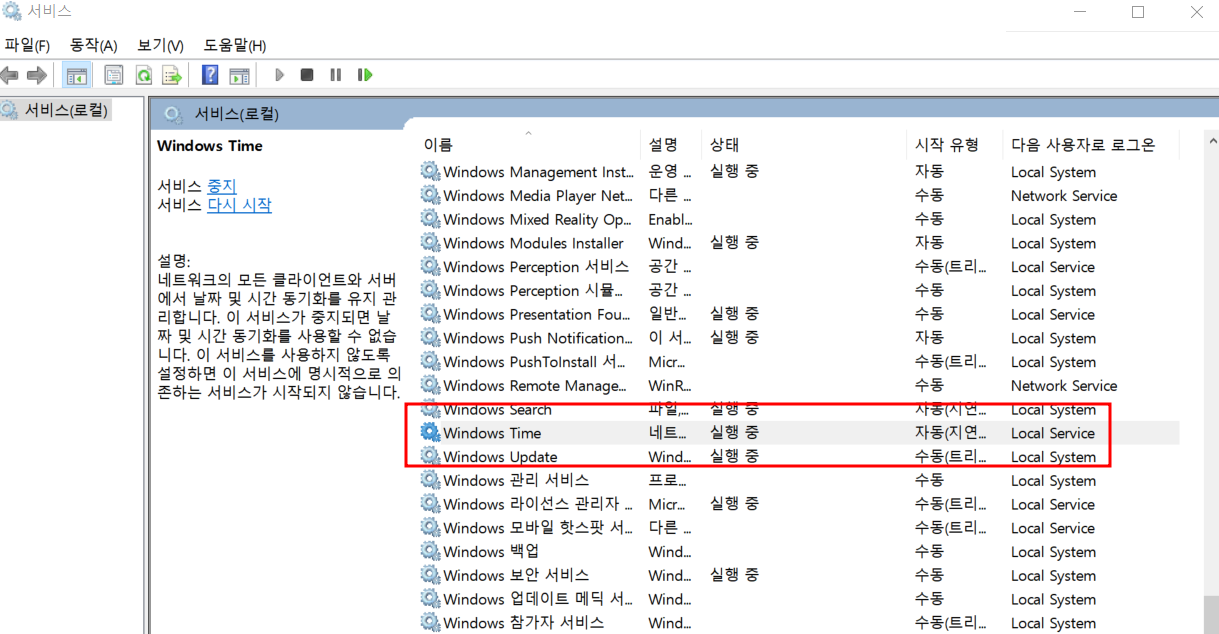Click the Refresh toolbar icon
Image resolution: width=1219 pixels, height=634 pixels.
(x=143, y=75)
